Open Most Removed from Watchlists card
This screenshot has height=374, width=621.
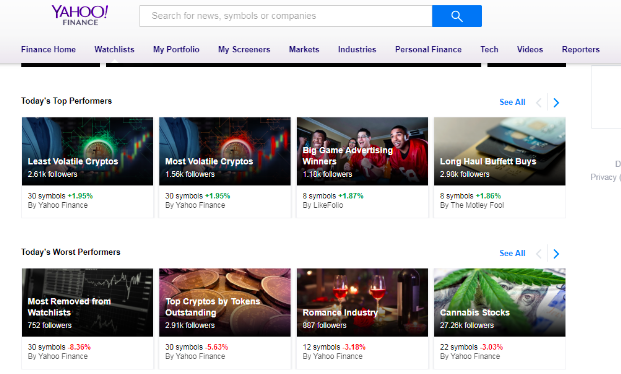pos(87,319)
